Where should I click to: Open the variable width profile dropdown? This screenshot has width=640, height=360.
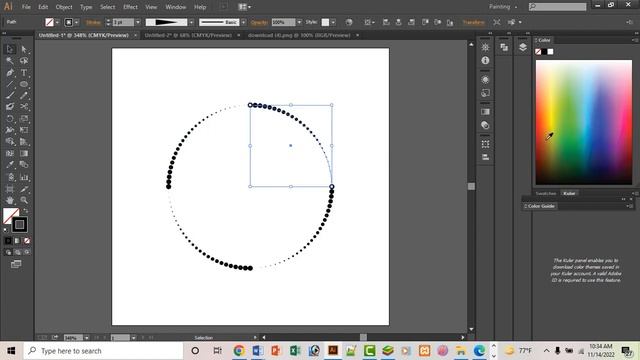tap(191, 22)
